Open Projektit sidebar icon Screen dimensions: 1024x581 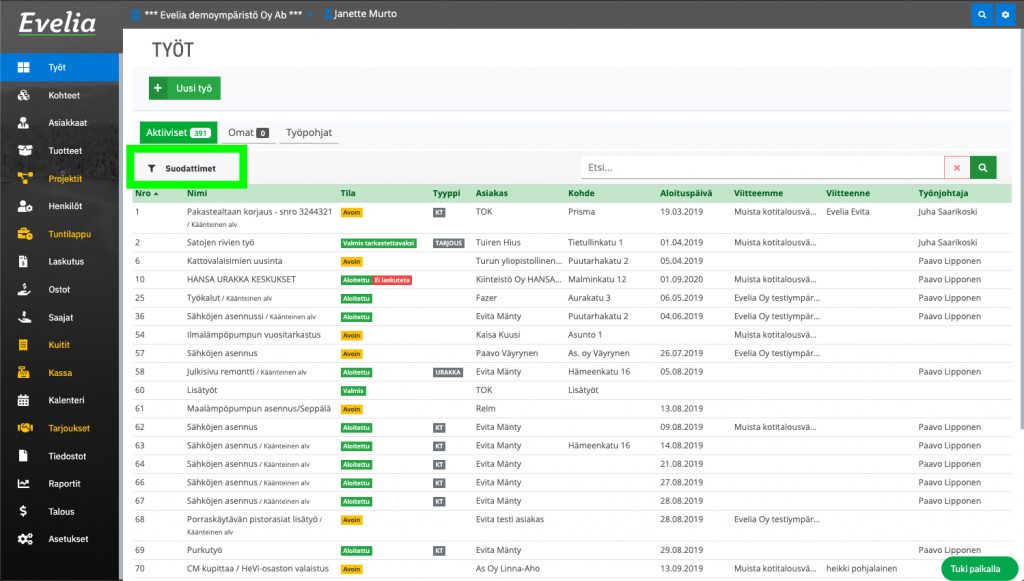coord(25,178)
